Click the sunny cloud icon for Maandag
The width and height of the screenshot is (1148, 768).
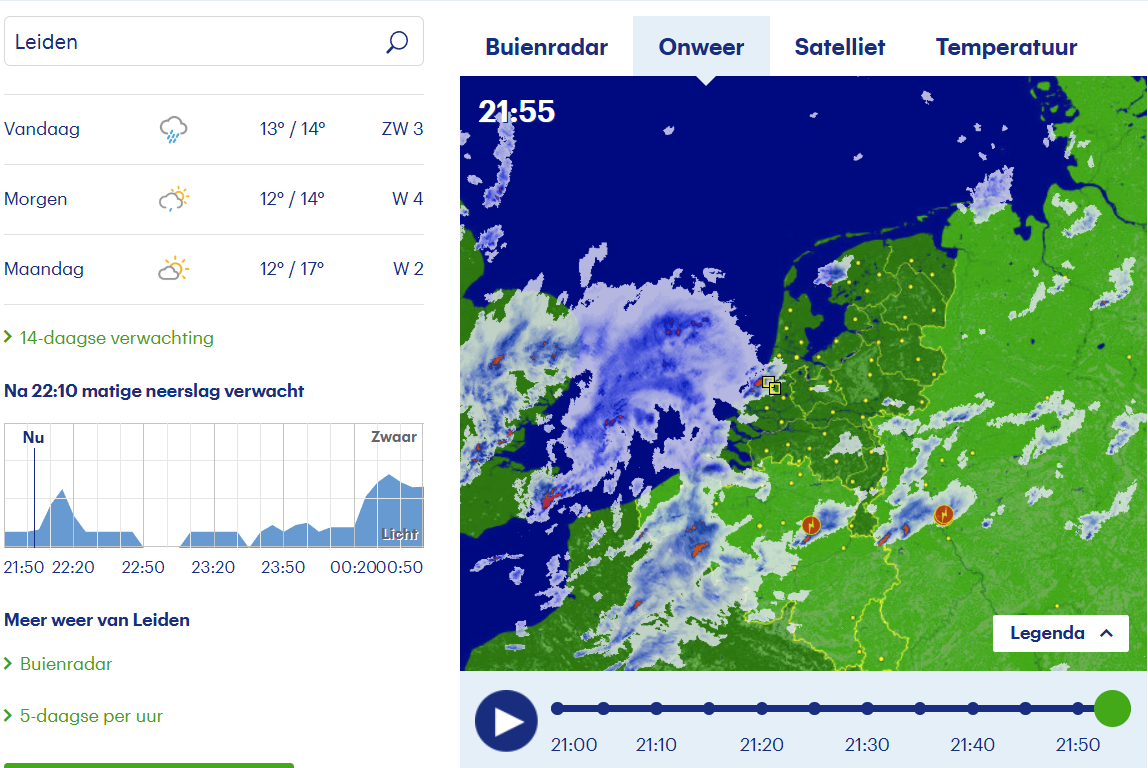click(174, 269)
